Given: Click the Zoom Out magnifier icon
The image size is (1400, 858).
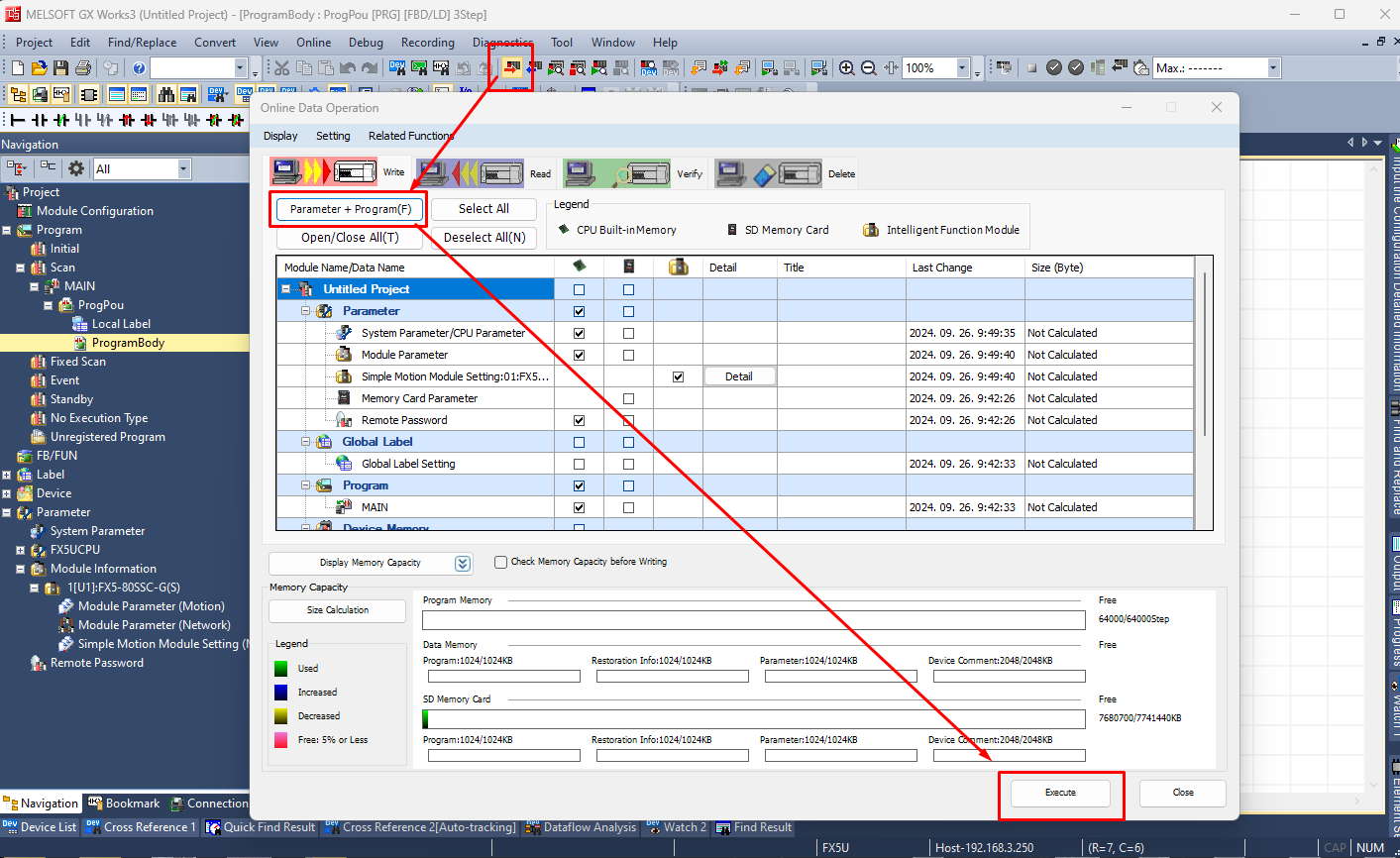Looking at the screenshot, I should coord(869,67).
